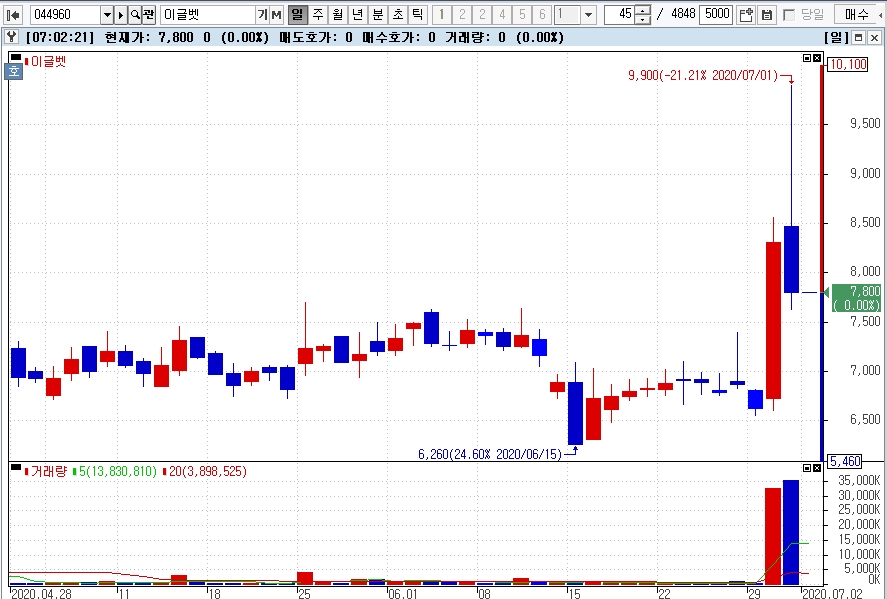Click interval preset button 4

coord(502,15)
